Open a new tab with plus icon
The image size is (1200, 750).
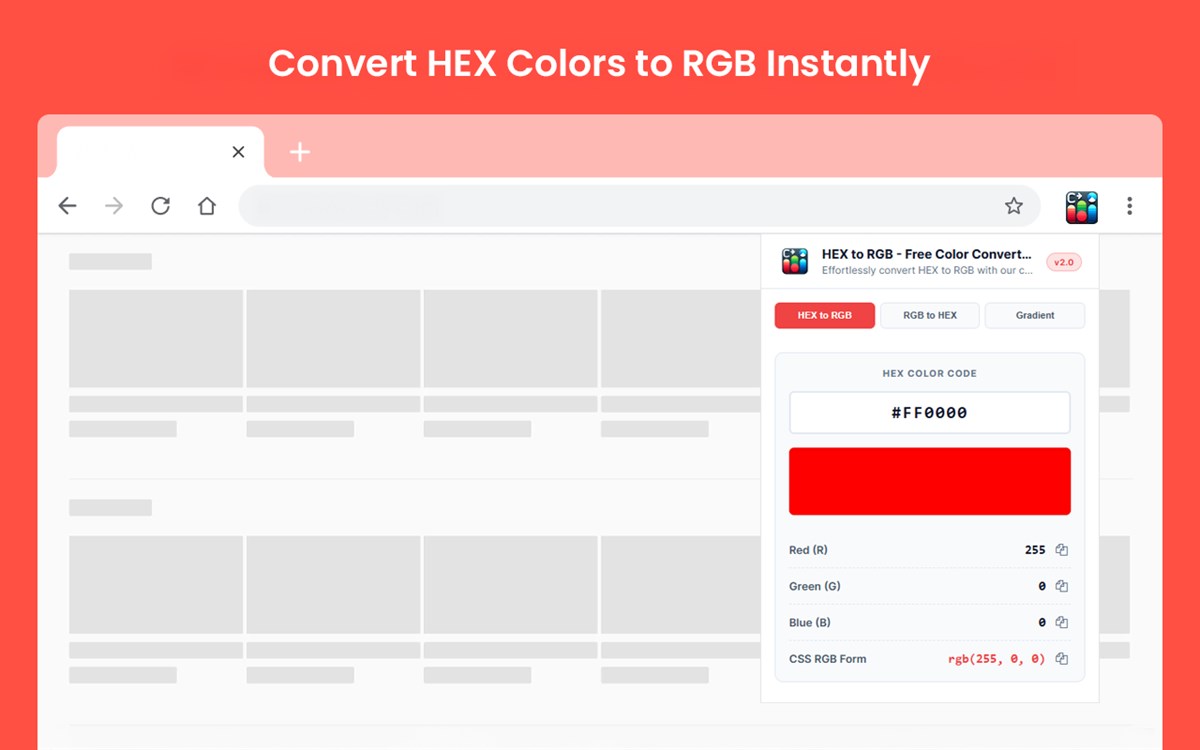(x=300, y=152)
